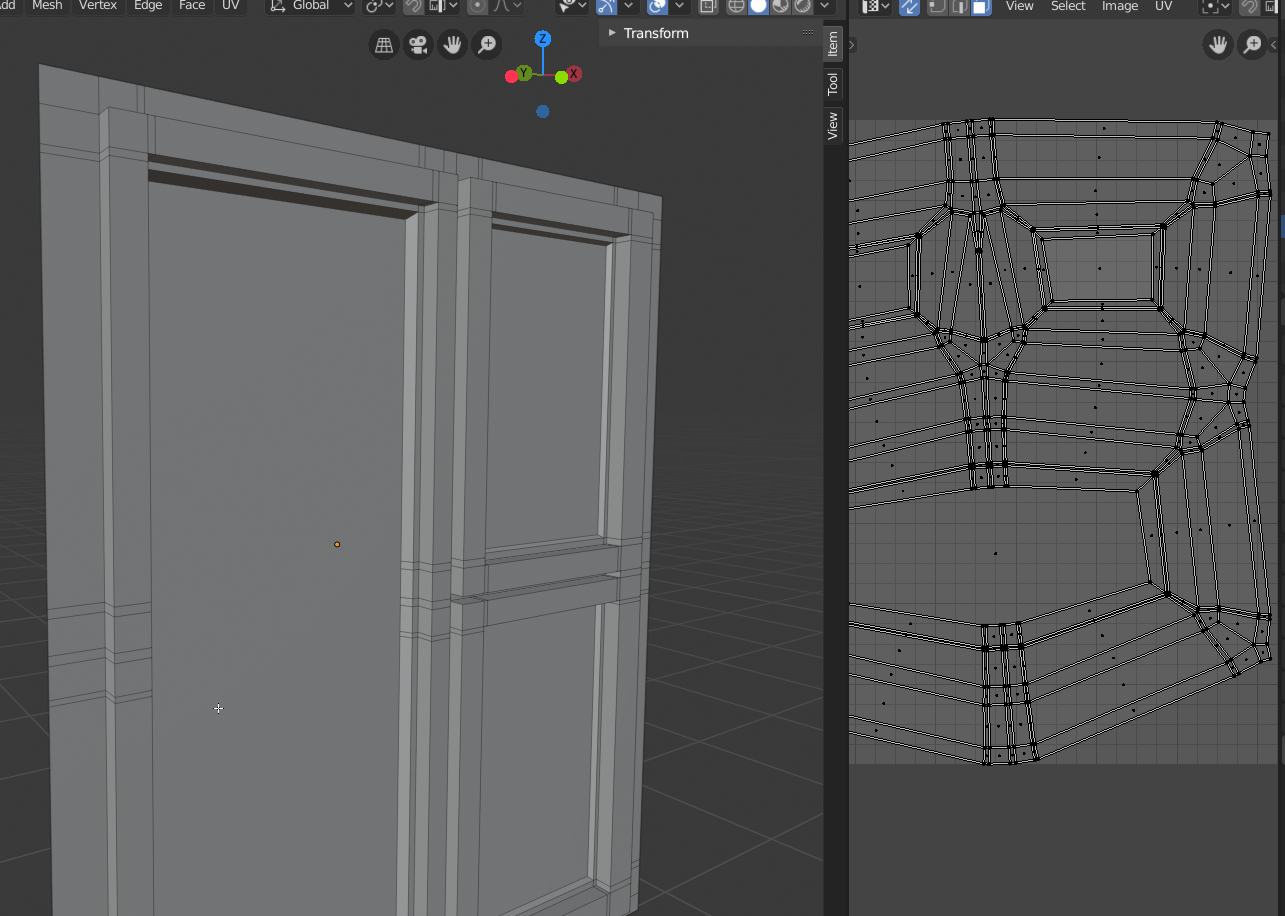Open proportional editing falloff dropdown
Viewport: 1285px width, 916px height.
[x=507, y=6]
